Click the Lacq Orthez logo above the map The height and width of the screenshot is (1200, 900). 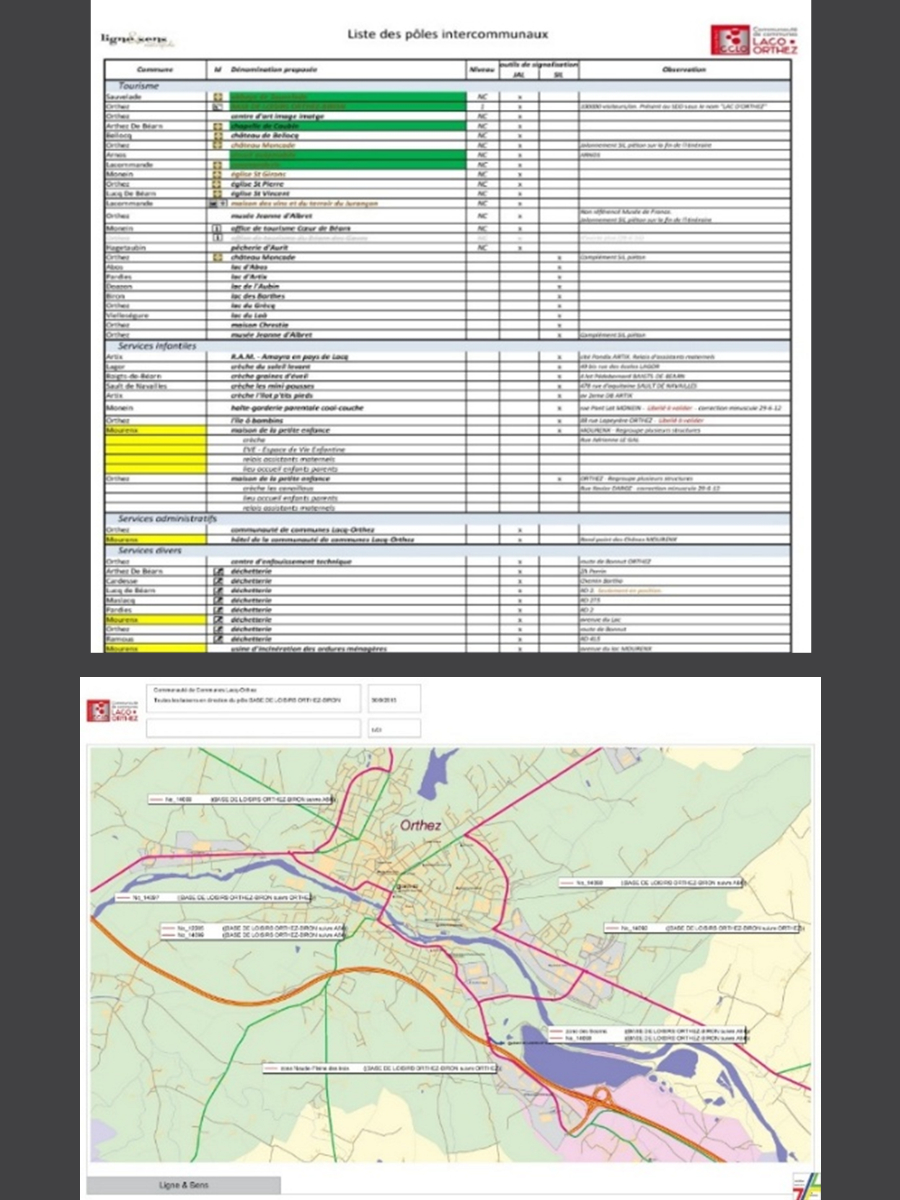pyautogui.click(x=112, y=710)
